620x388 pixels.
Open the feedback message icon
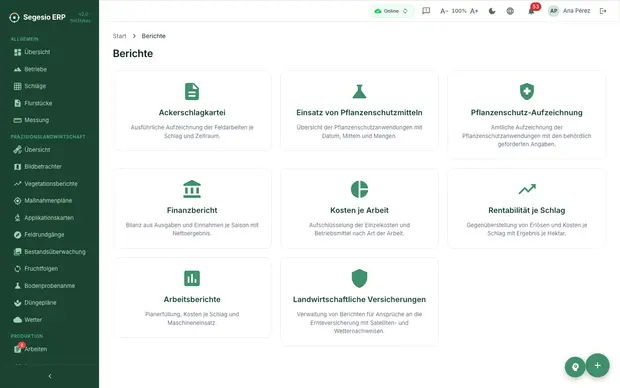(426, 11)
